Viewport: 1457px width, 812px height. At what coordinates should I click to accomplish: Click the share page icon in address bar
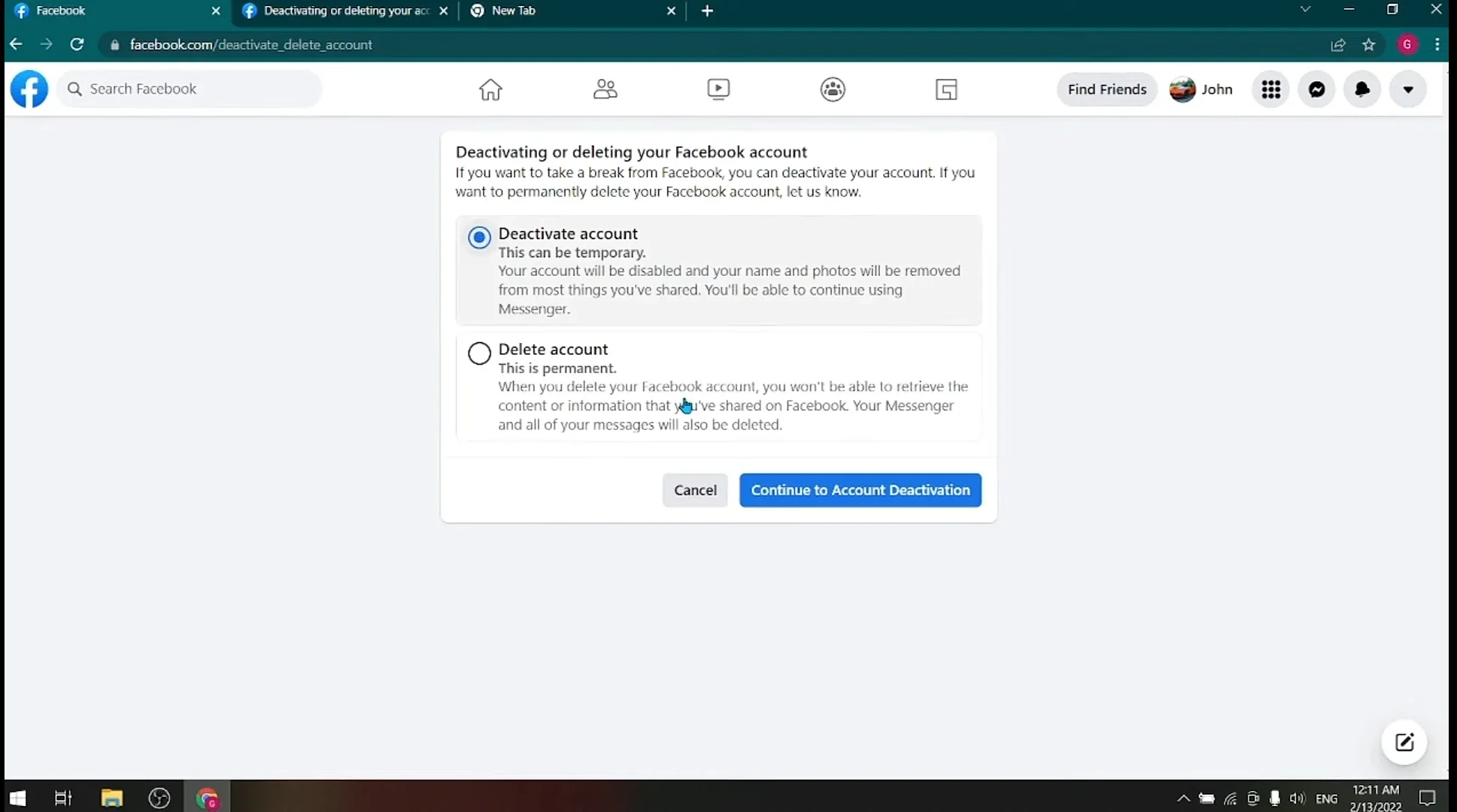tap(1338, 45)
